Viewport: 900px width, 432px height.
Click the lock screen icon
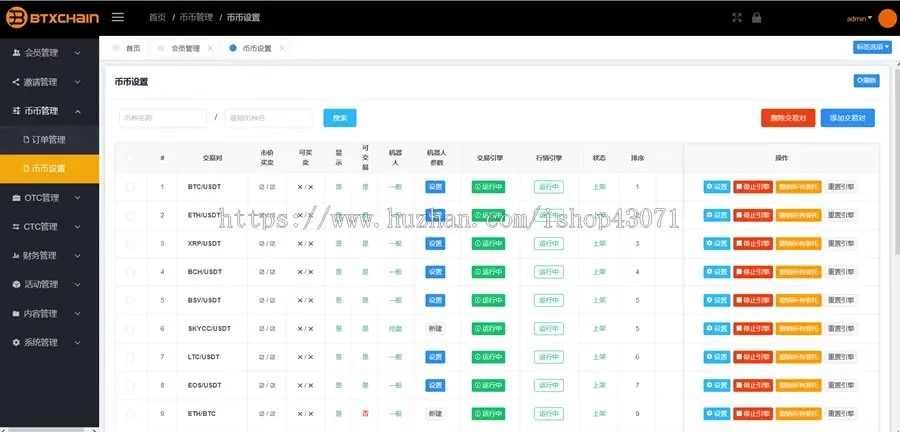click(757, 18)
